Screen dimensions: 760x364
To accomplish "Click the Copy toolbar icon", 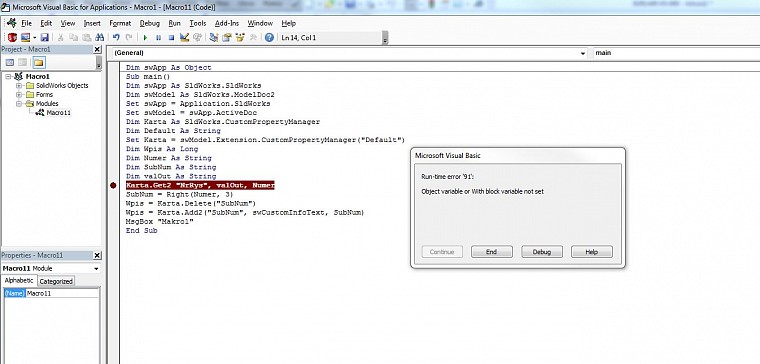I will [74, 37].
